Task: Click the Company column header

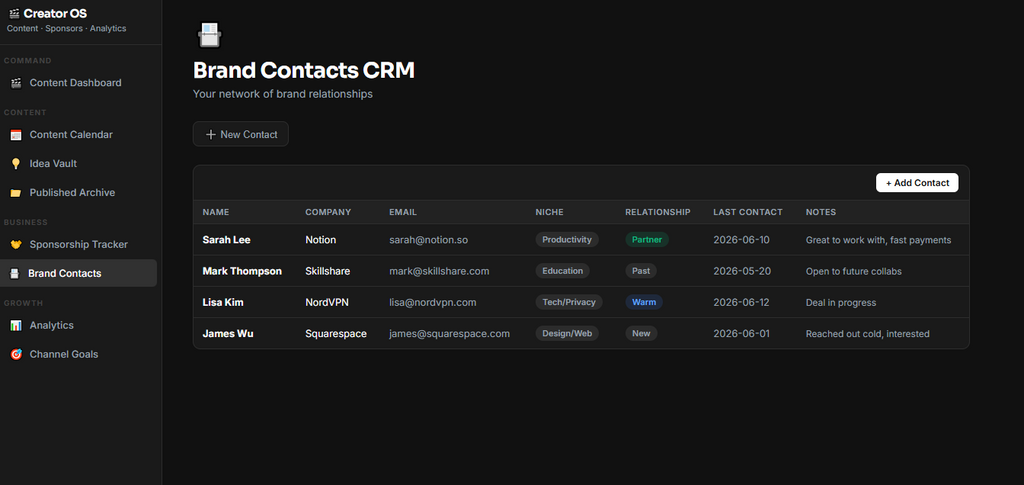Action: pos(328,212)
